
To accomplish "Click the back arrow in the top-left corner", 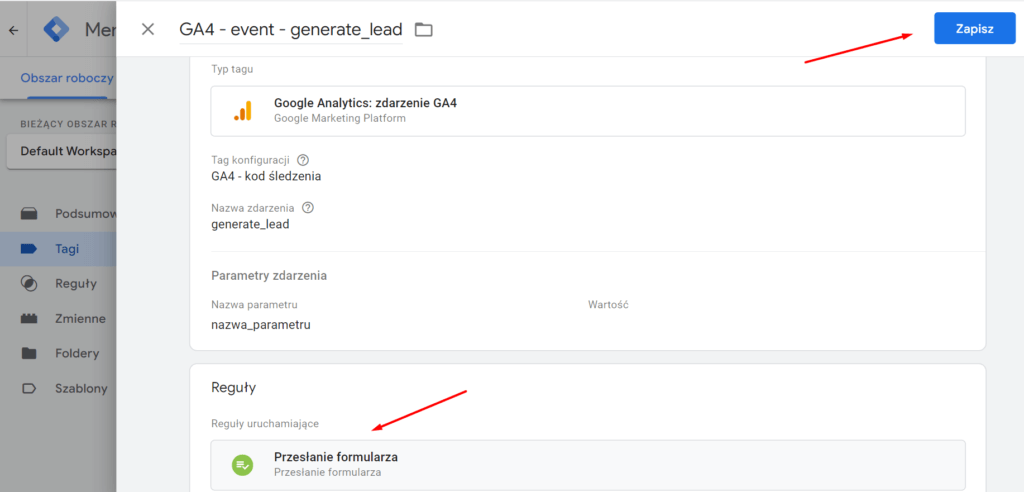I will coord(13,30).
